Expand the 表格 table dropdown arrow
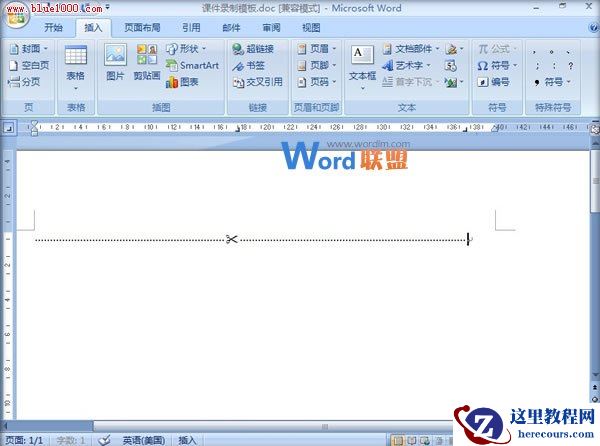The image size is (600, 446). pyautogui.click(x=76, y=88)
